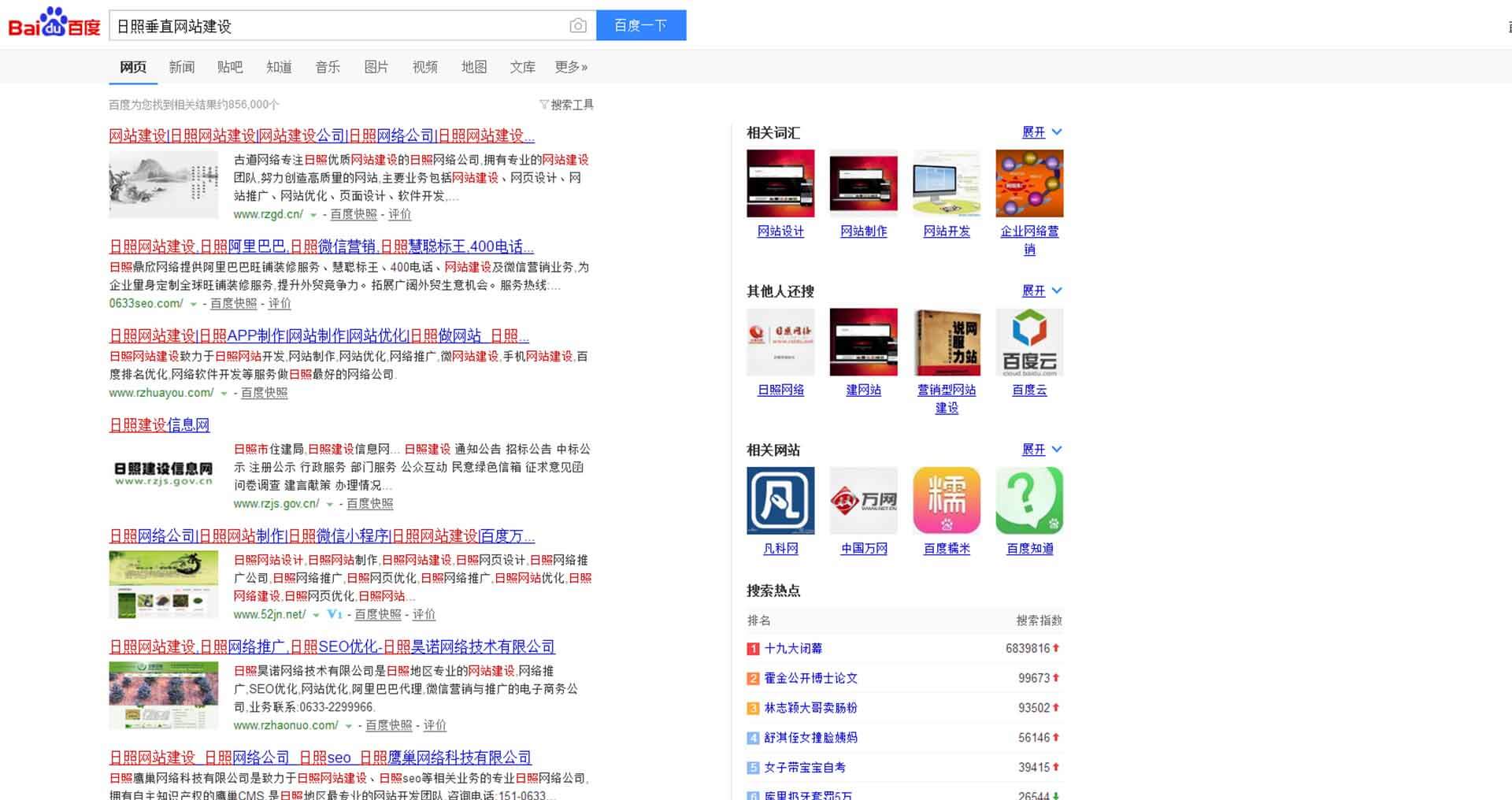Expand 相关词汇 section with 展开
This screenshot has width=1512, height=800.
(1042, 132)
